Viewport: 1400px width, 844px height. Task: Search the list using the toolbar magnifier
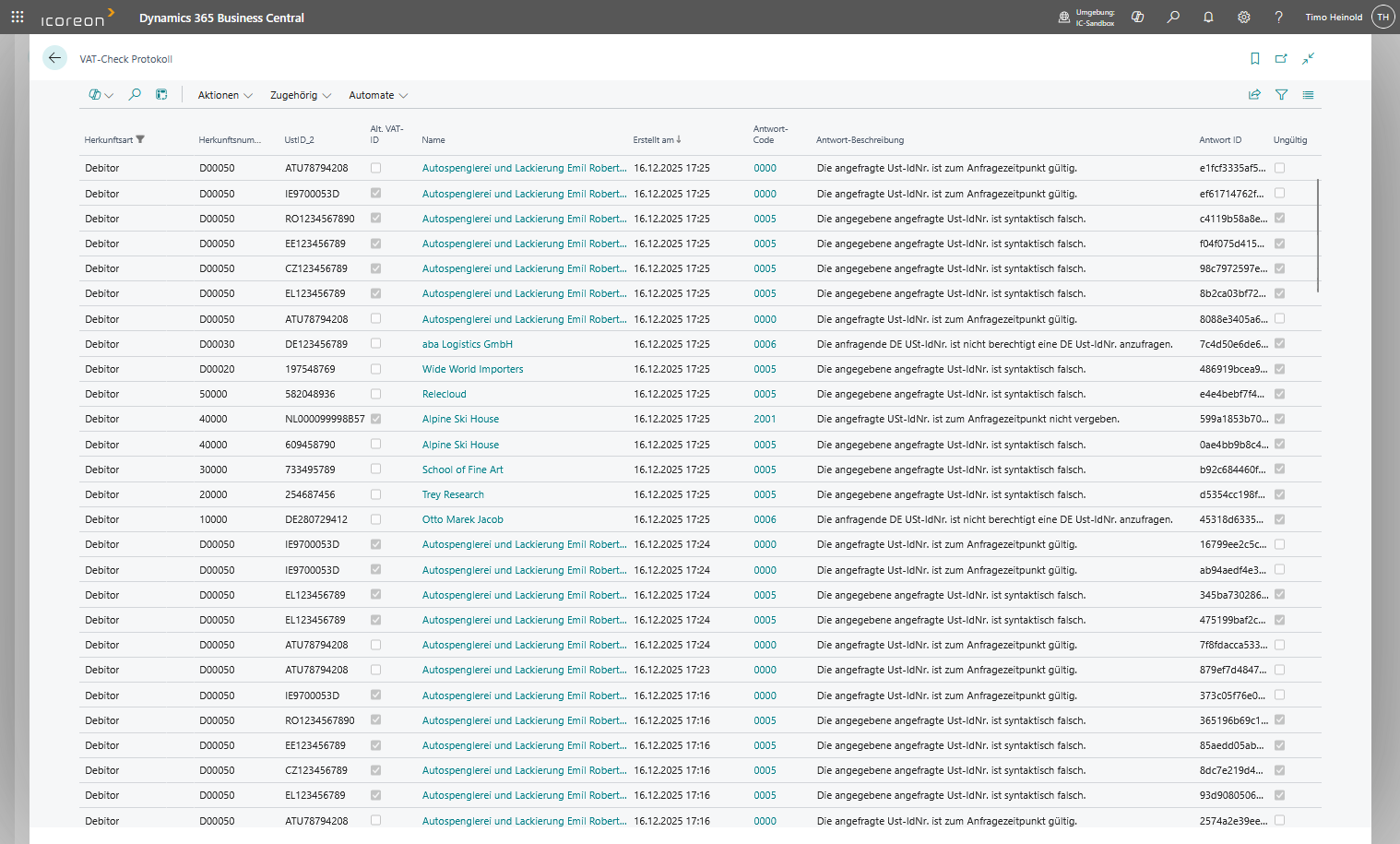point(135,94)
